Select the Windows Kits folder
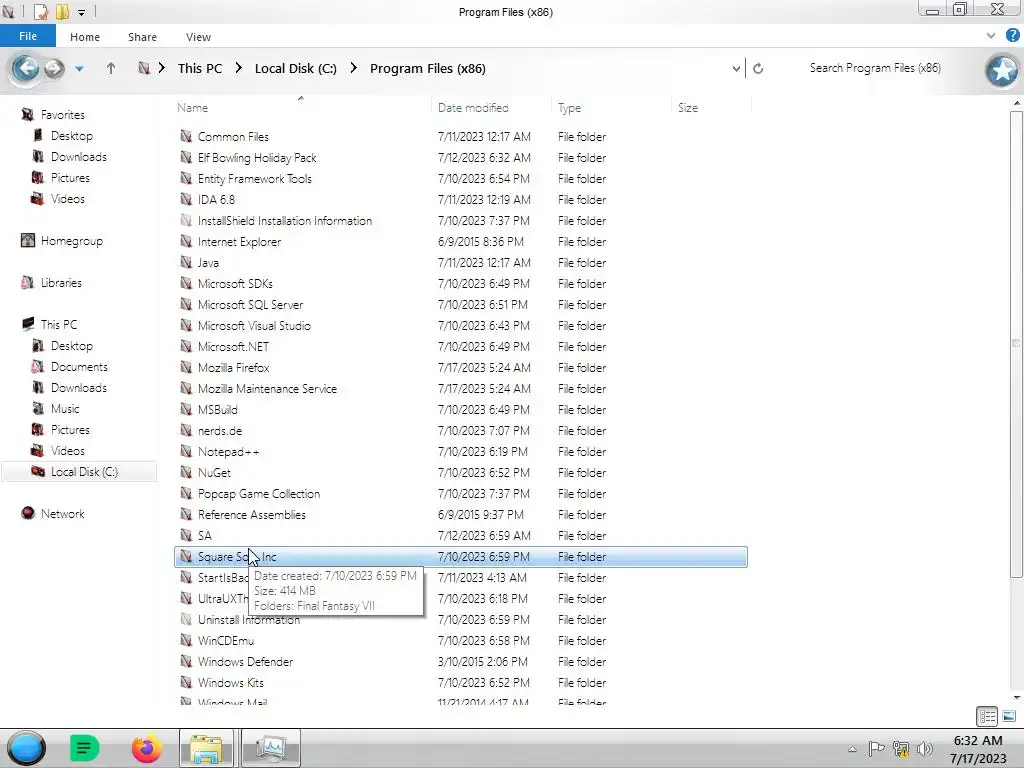 point(231,682)
